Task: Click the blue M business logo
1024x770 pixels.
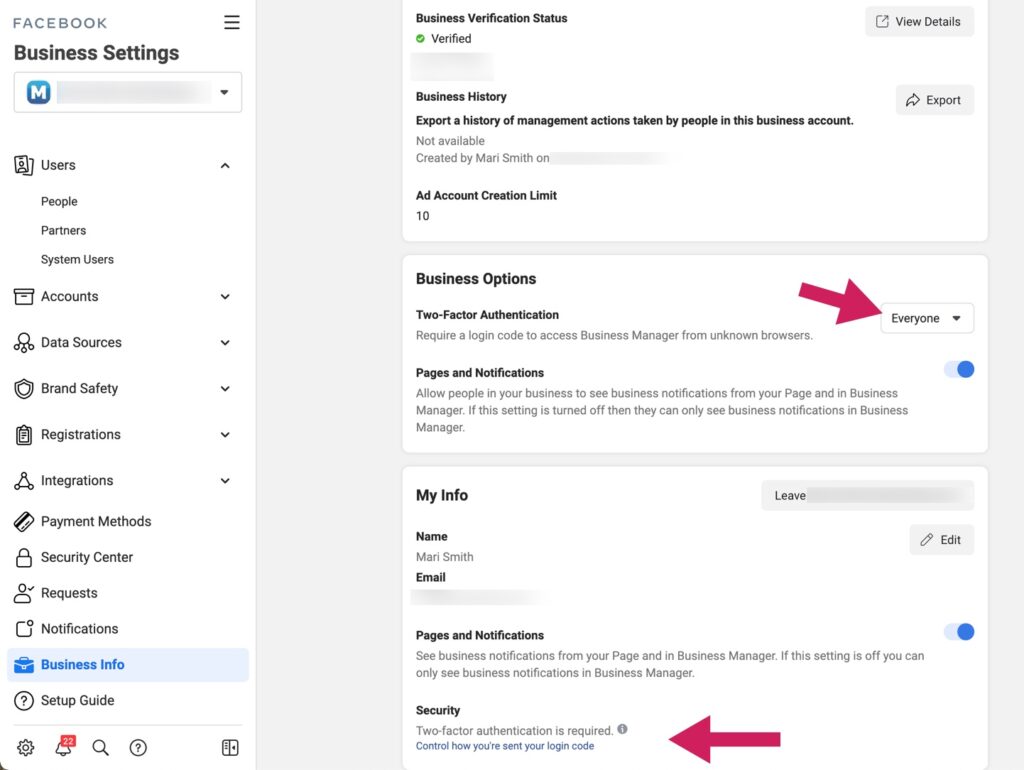Action: click(39, 92)
